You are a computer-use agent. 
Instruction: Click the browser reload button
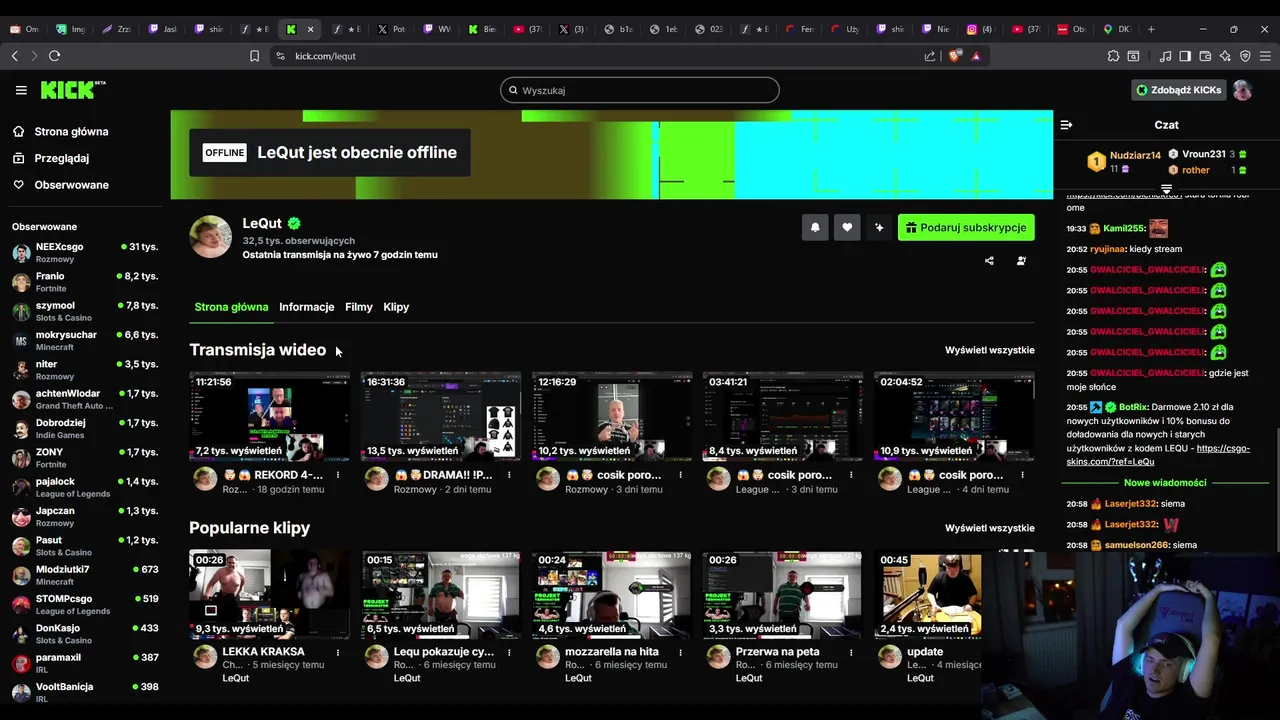click(x=54, y=56)
